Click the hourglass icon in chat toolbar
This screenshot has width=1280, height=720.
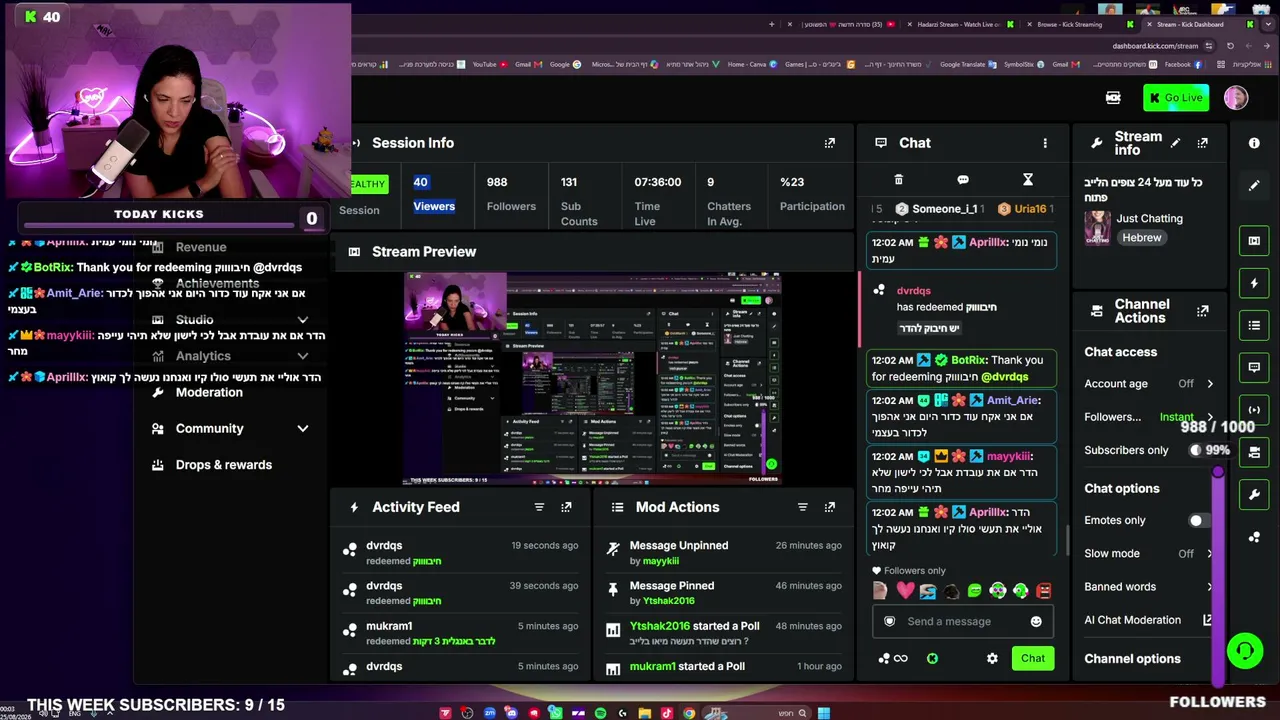[1027, 180]
